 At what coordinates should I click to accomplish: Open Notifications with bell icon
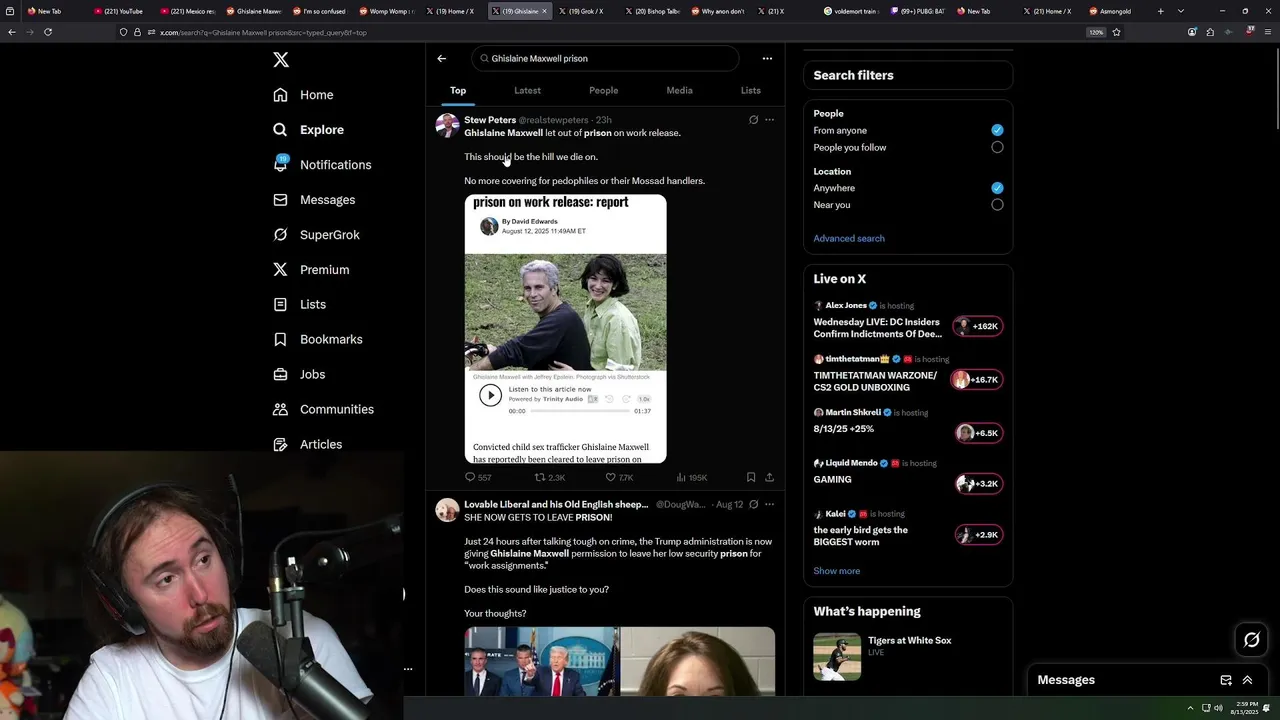[321, 165]
